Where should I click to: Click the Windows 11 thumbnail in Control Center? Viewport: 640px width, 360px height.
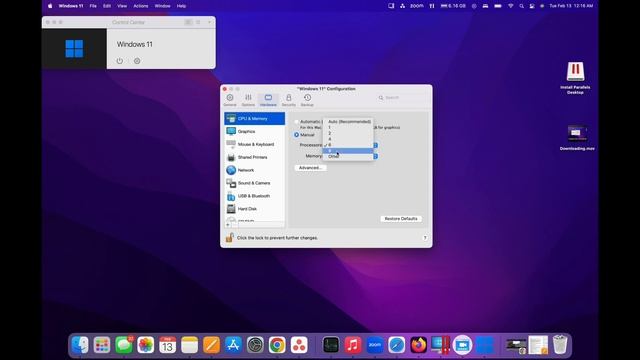74,49
